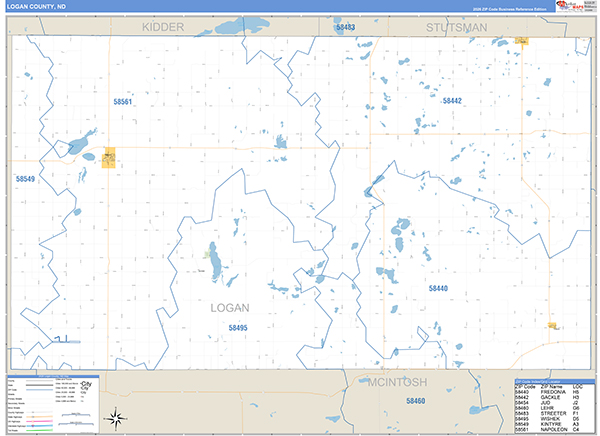Click the LOGAN county name label
This screenshot has height=436, width=600.
(230, 308)
